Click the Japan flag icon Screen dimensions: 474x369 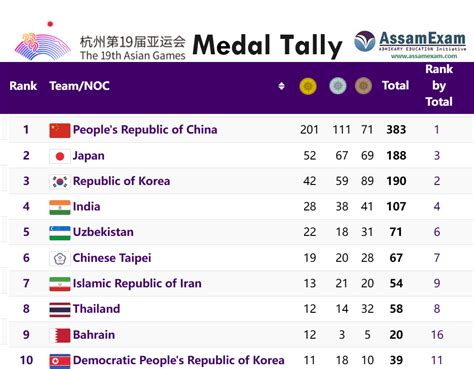click(60, 156)
